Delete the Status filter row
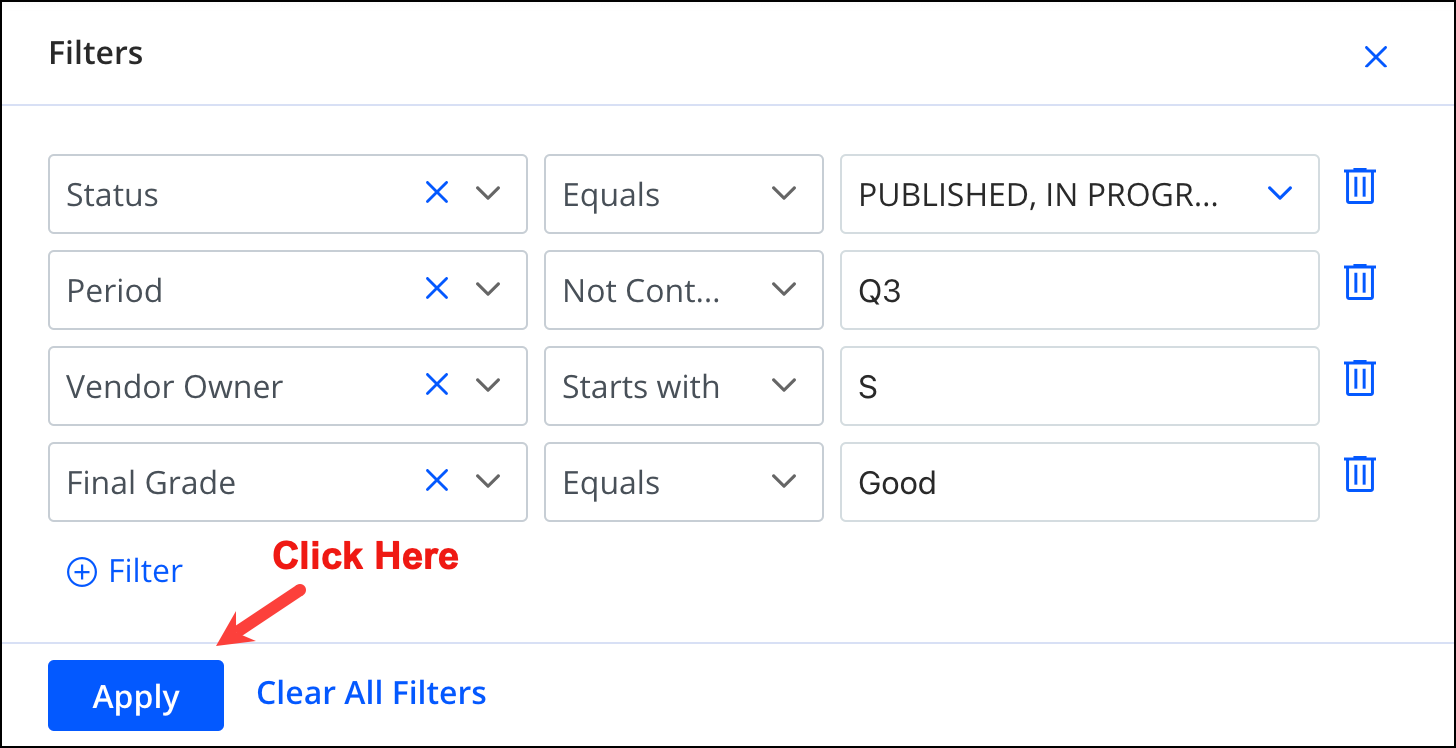Viewport: 1456px width, 748px height. 1360,186
